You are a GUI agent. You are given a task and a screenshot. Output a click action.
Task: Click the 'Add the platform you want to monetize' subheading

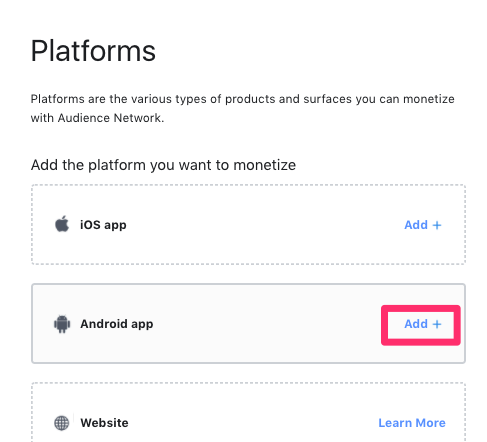tap(163, 165)
